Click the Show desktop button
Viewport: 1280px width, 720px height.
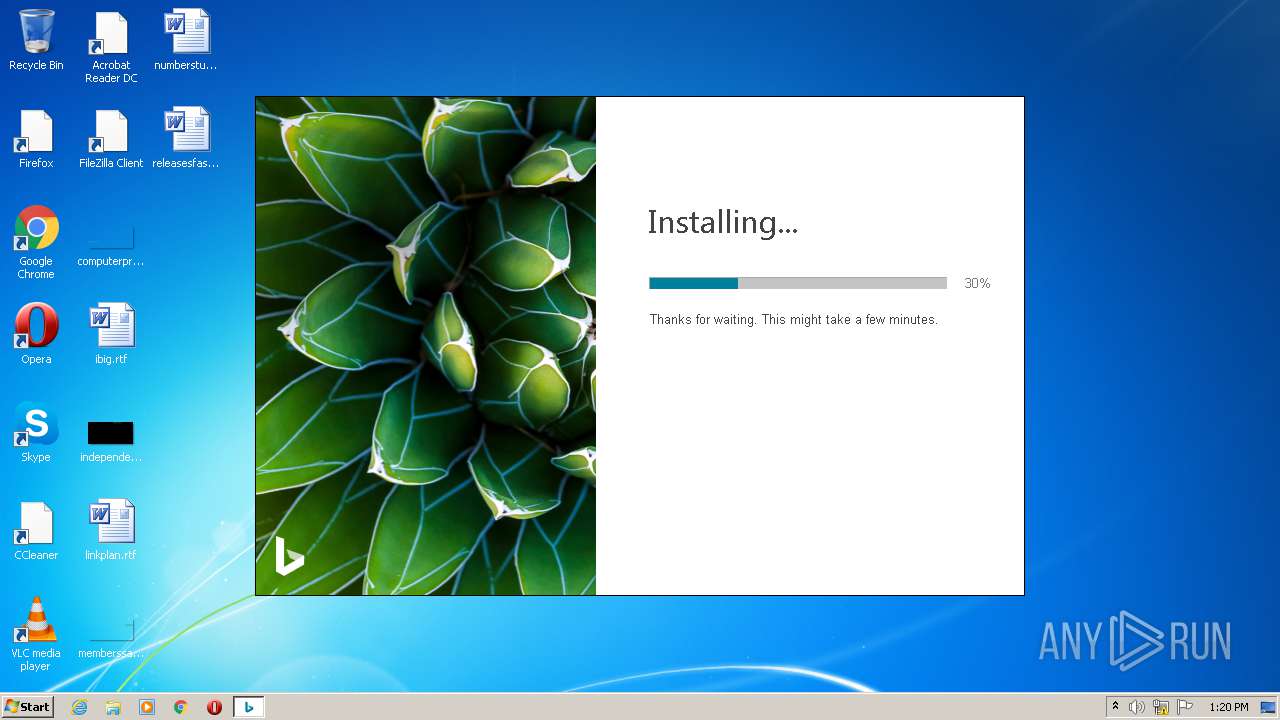coord(1270,707)
